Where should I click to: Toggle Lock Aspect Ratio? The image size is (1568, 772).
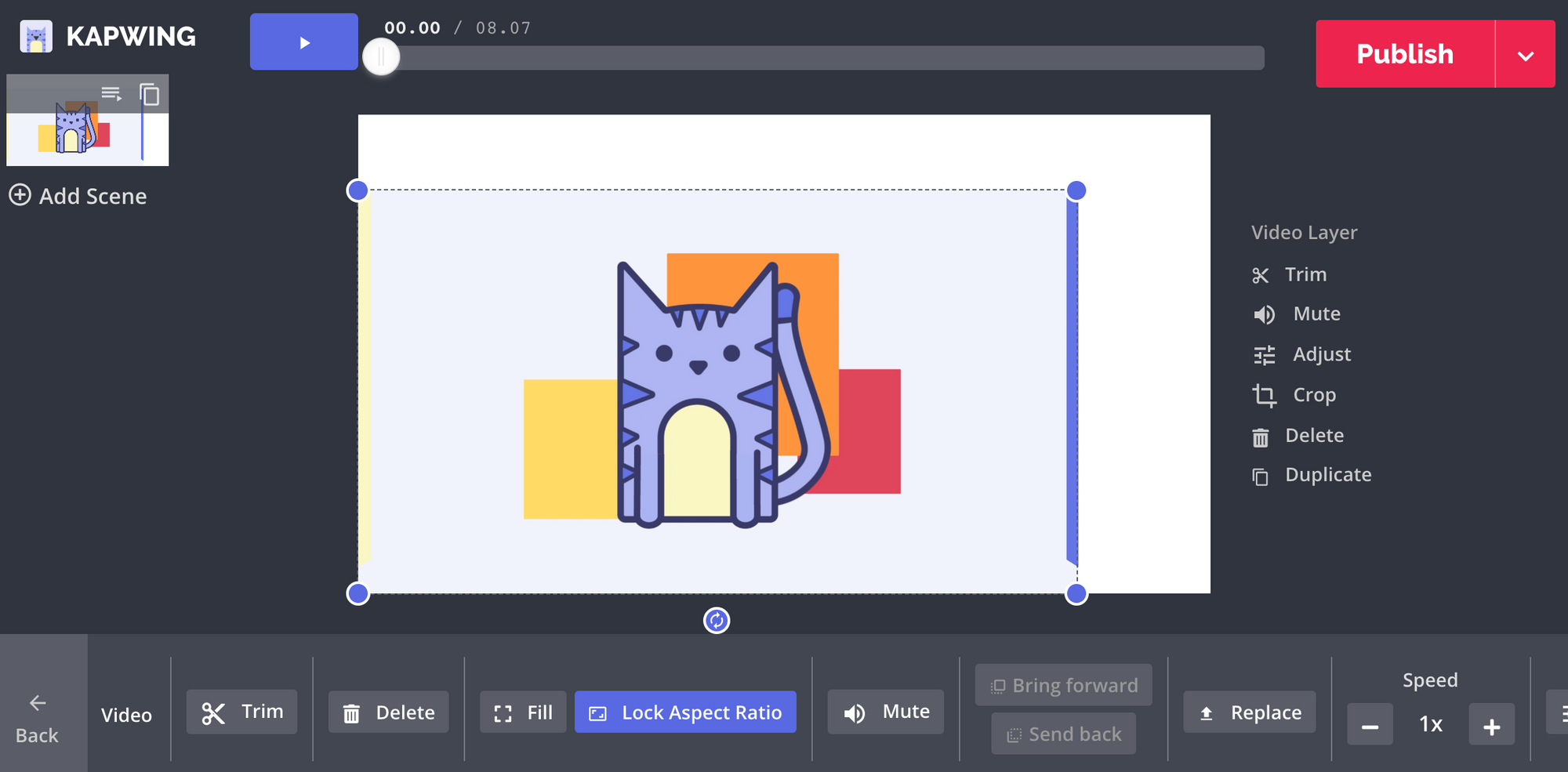pyautogui.click(x=685, y=712)
